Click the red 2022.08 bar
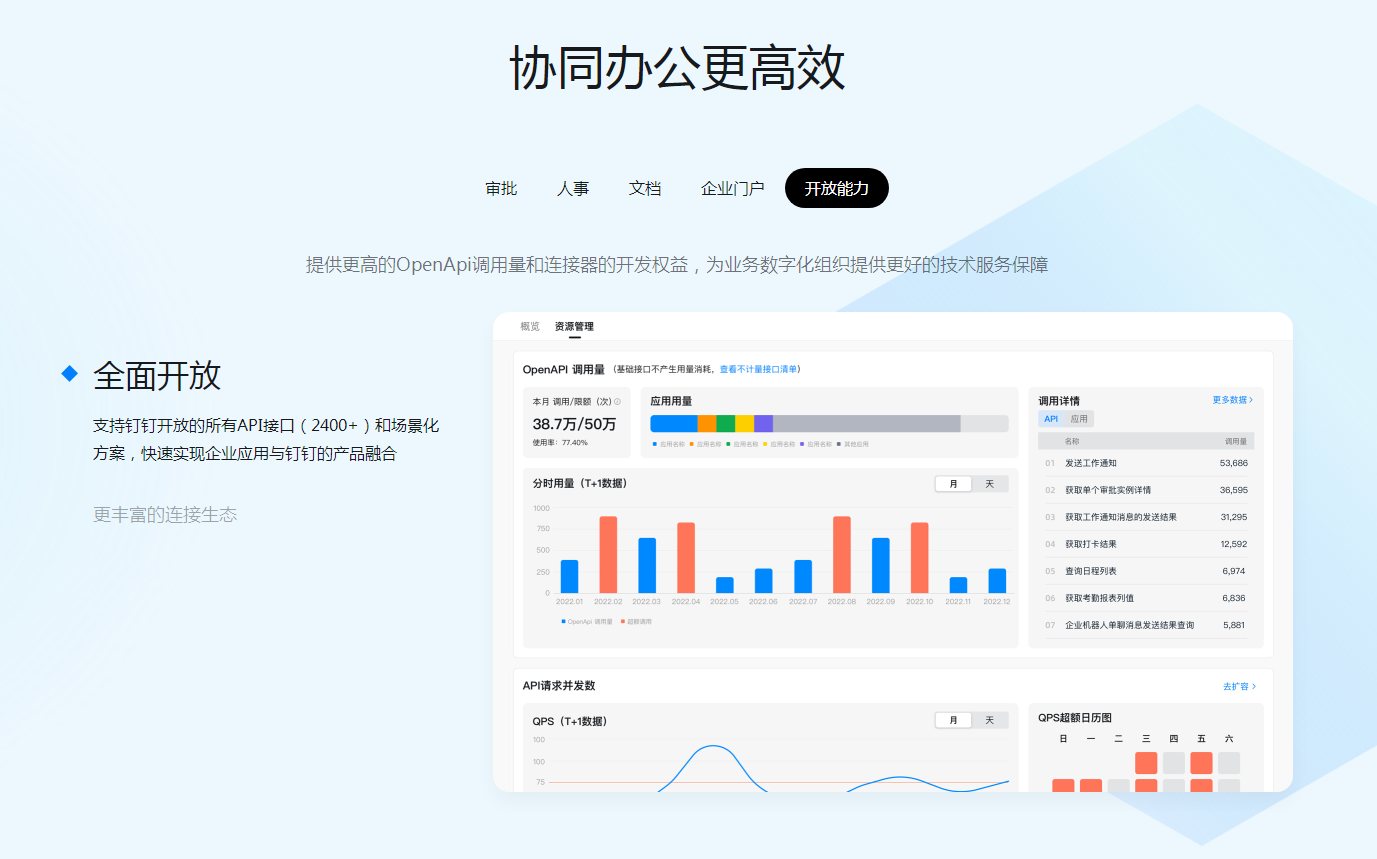 (842, 555)
